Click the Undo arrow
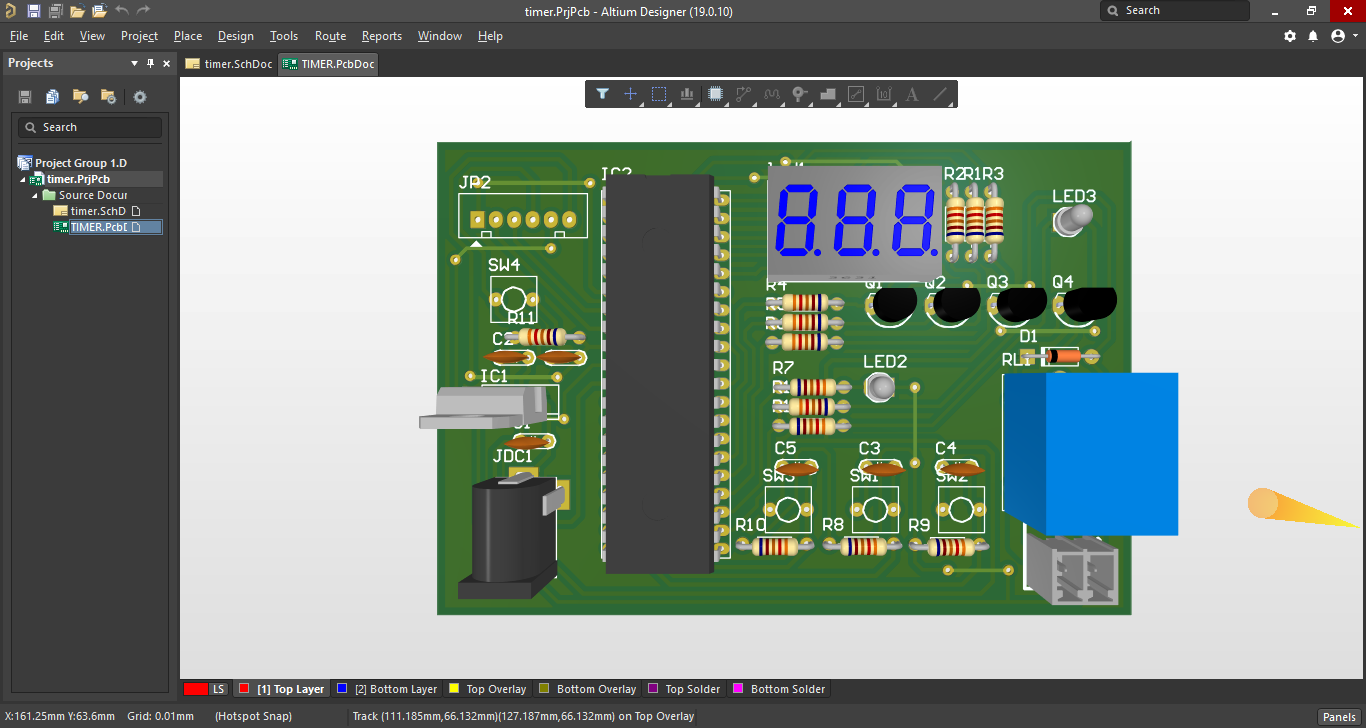This screenshot has width=1366, height=728. (122, 11)
